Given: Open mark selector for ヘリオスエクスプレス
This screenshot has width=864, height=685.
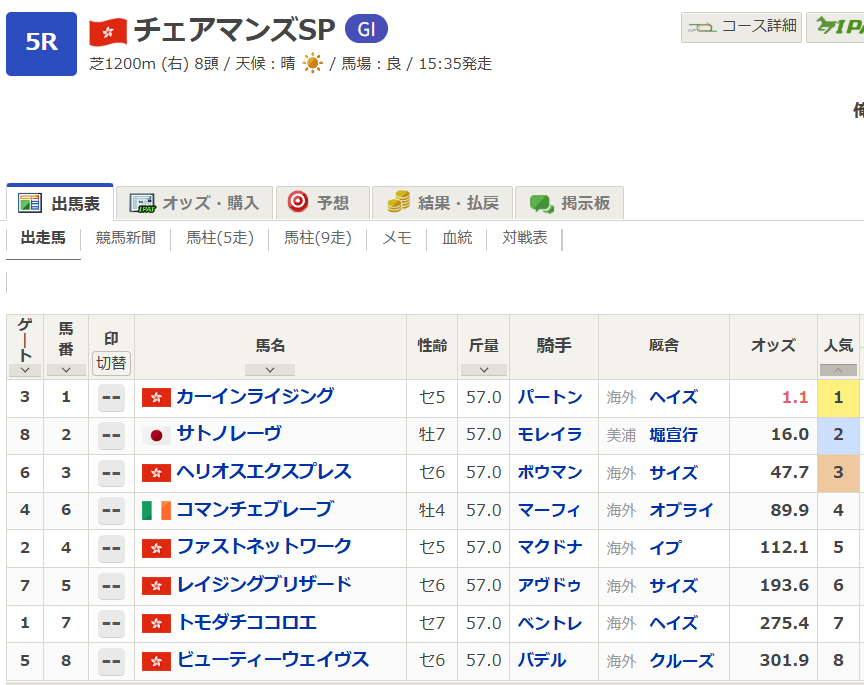Looking at the screenshot, I should tap(111, 473).
